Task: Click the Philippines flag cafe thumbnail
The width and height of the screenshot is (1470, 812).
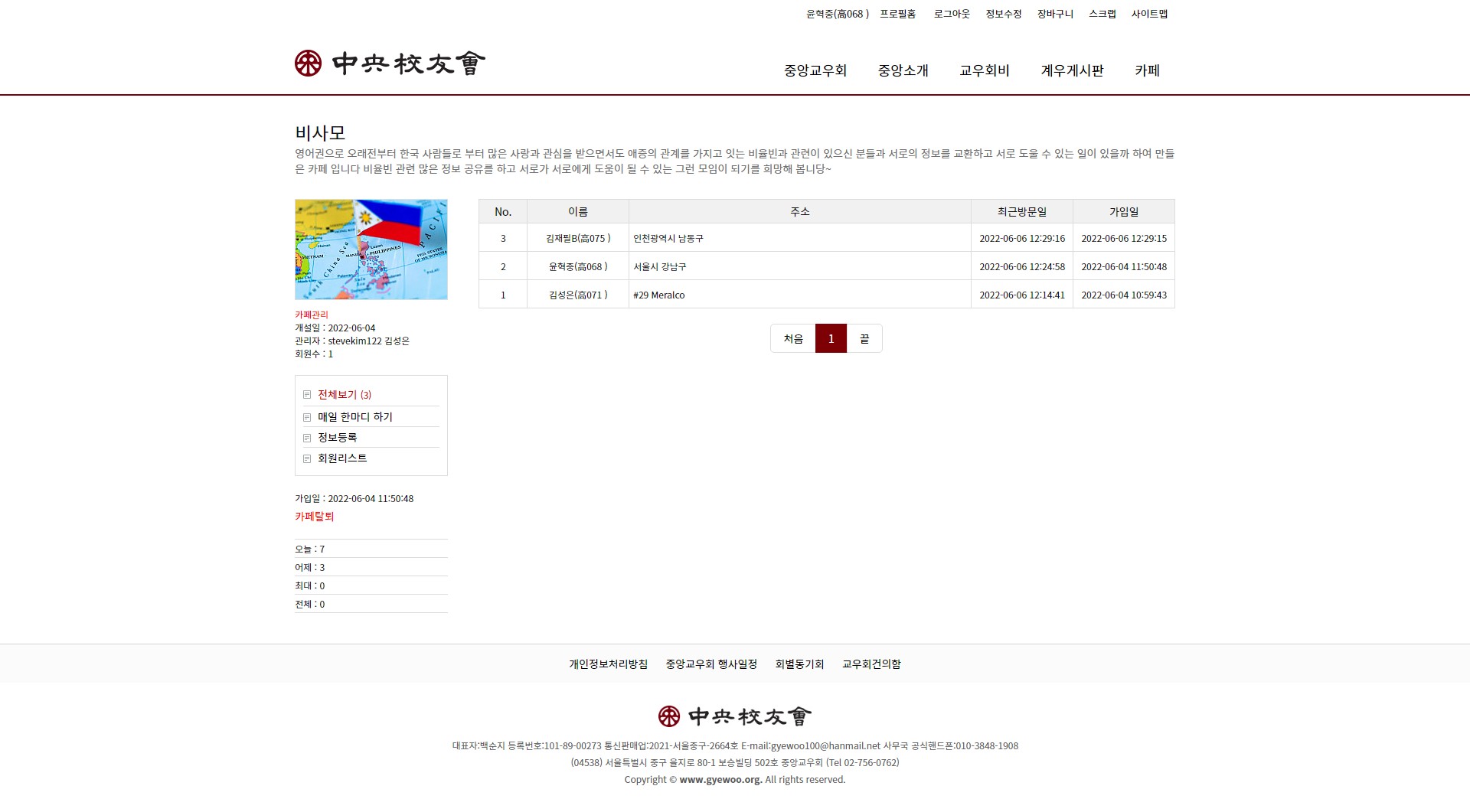Action: pos(371,249)
